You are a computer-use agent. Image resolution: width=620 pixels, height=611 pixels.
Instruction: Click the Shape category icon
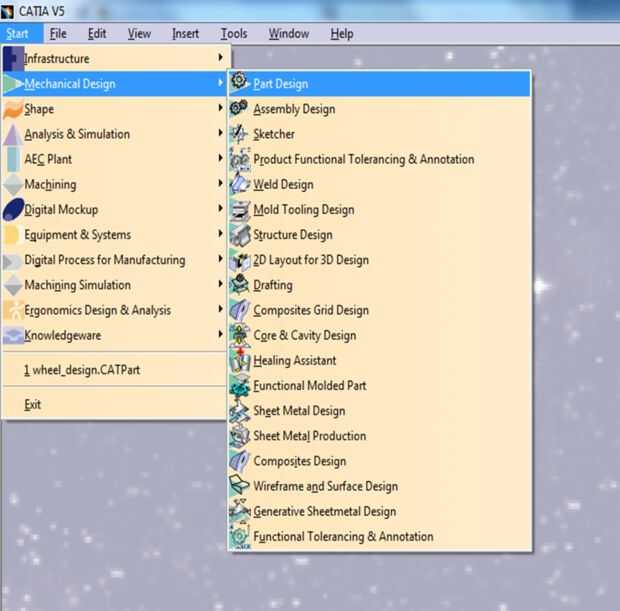[x=13, y=109]
